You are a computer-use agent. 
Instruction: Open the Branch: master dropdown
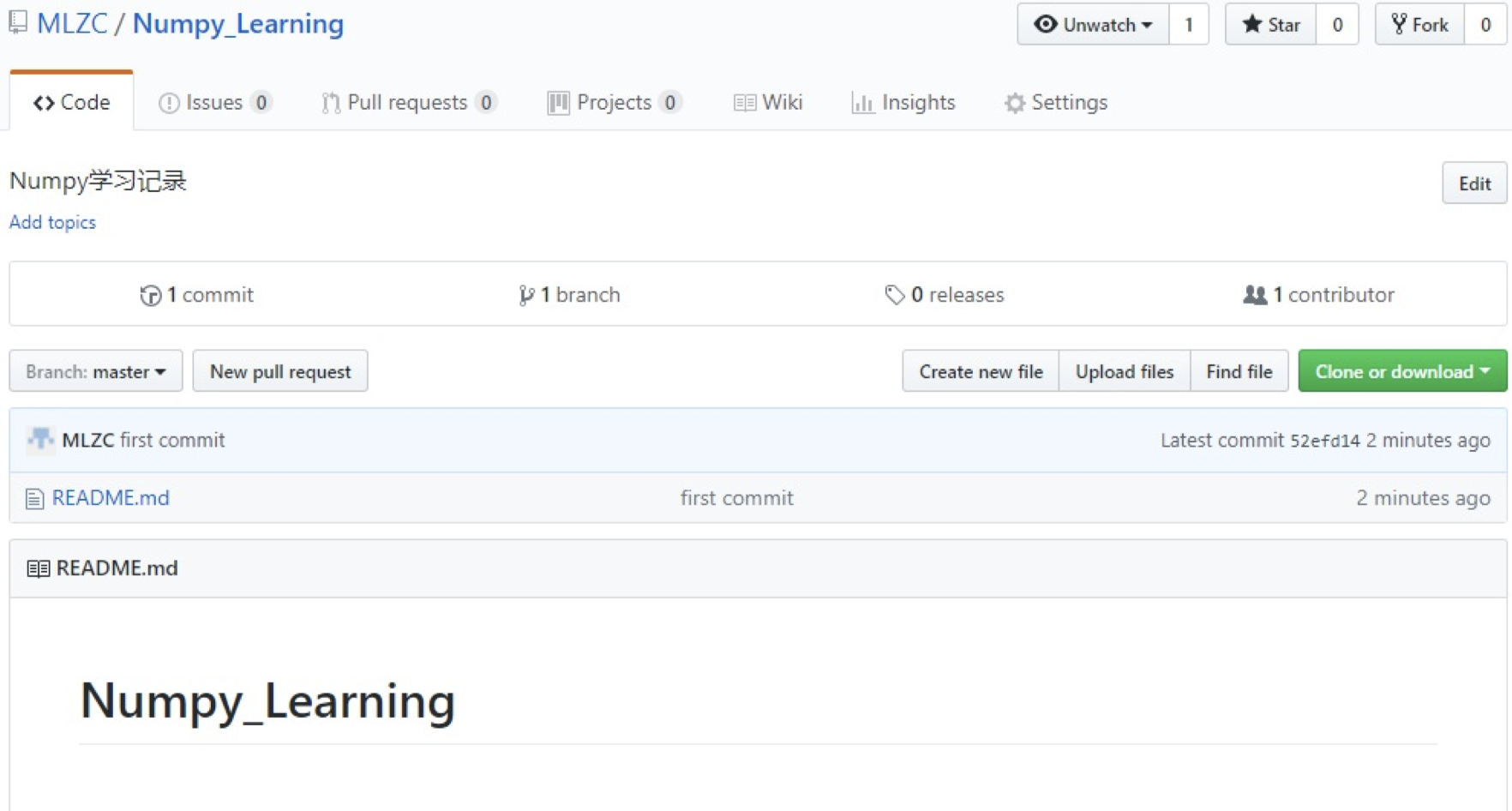[x=96, y=370]
